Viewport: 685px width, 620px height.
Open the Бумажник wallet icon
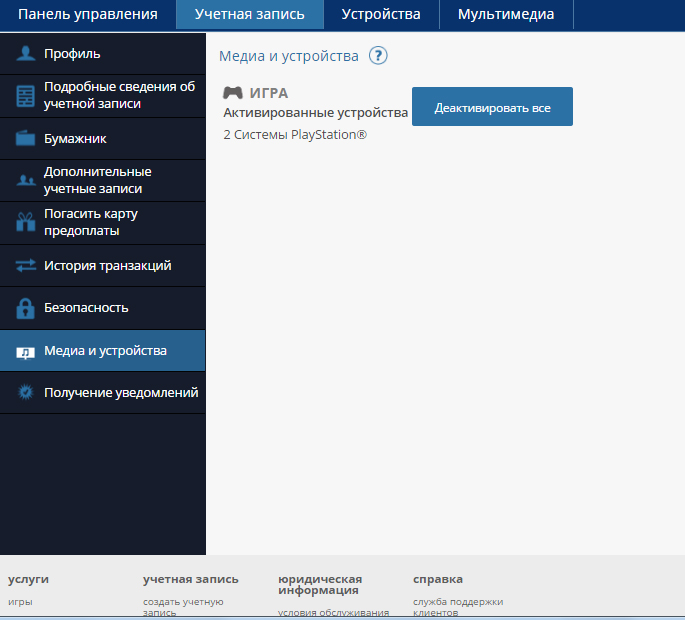[25, 139]
